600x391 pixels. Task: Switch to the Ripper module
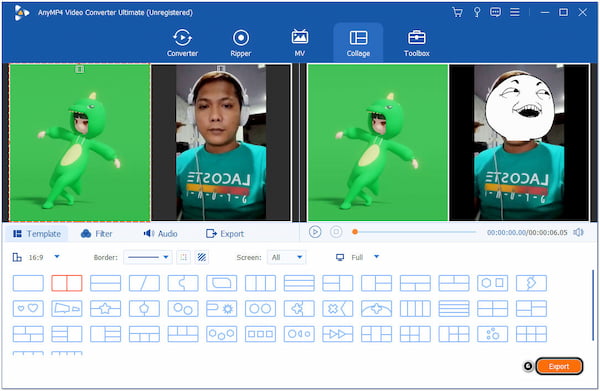pos(241,43)
